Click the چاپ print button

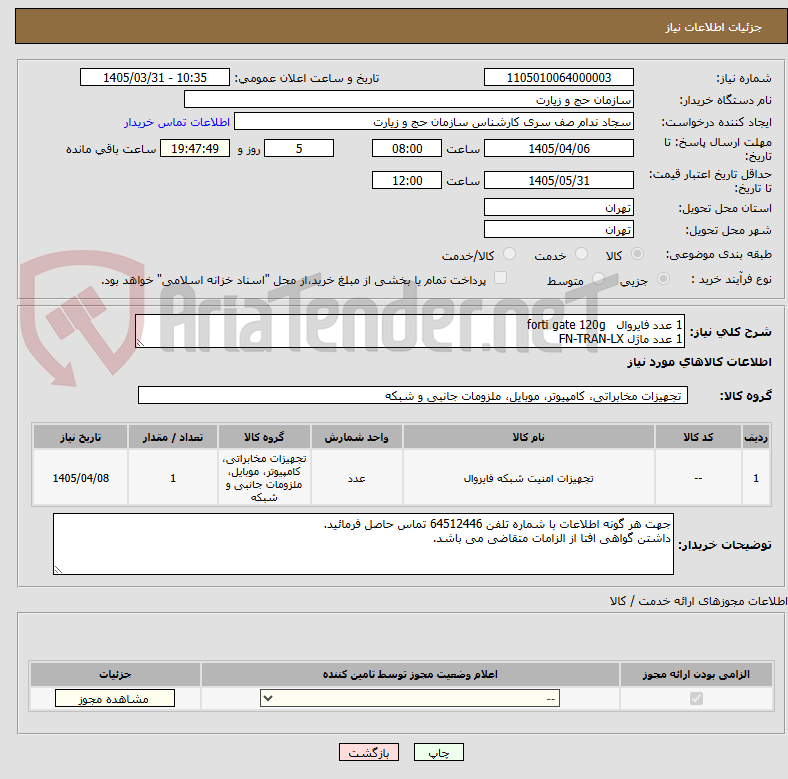(438, 752)
